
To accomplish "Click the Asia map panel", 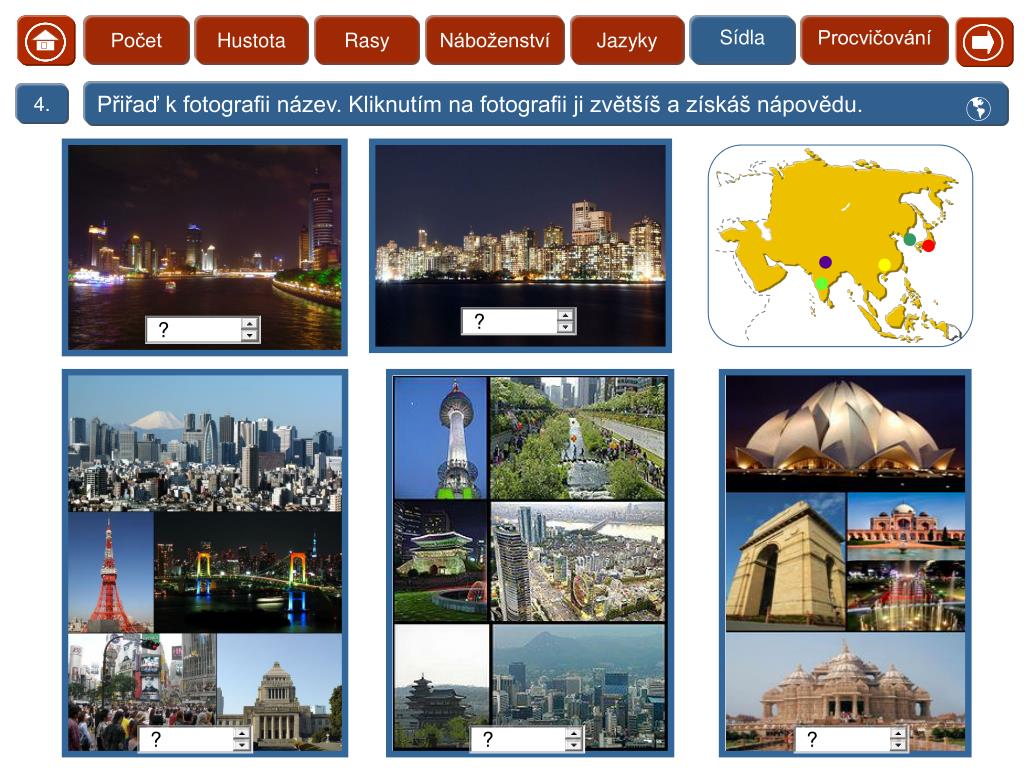I will click(840, 246).
